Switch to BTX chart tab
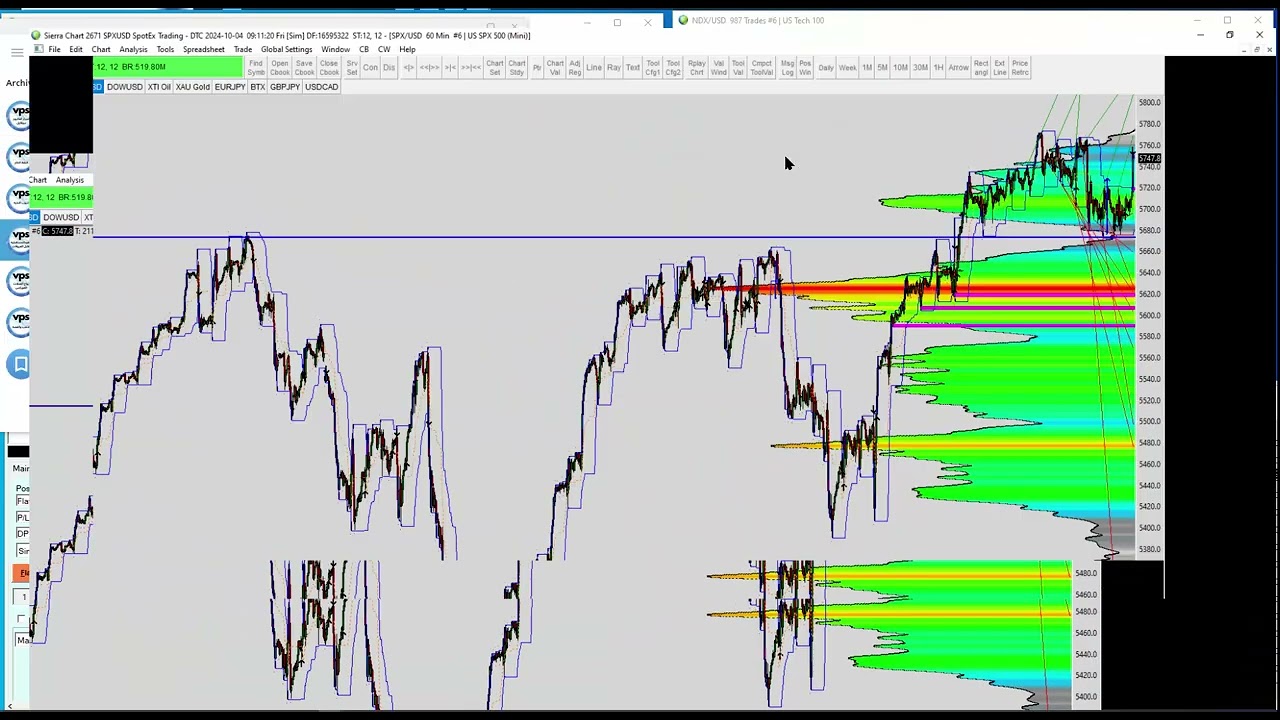This screenshot has width=1280, height=720. (x=258, y=87)
